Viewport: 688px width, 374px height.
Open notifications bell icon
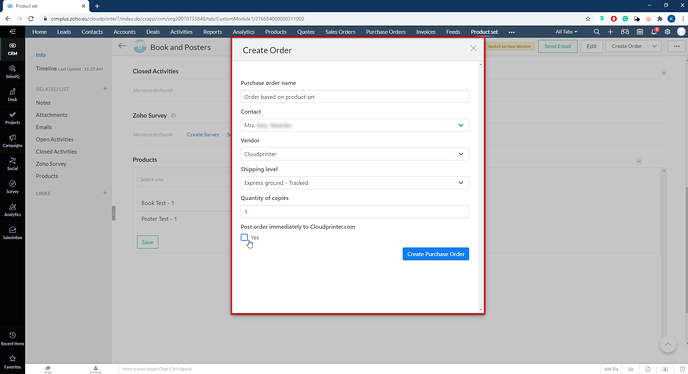point(654,32)
